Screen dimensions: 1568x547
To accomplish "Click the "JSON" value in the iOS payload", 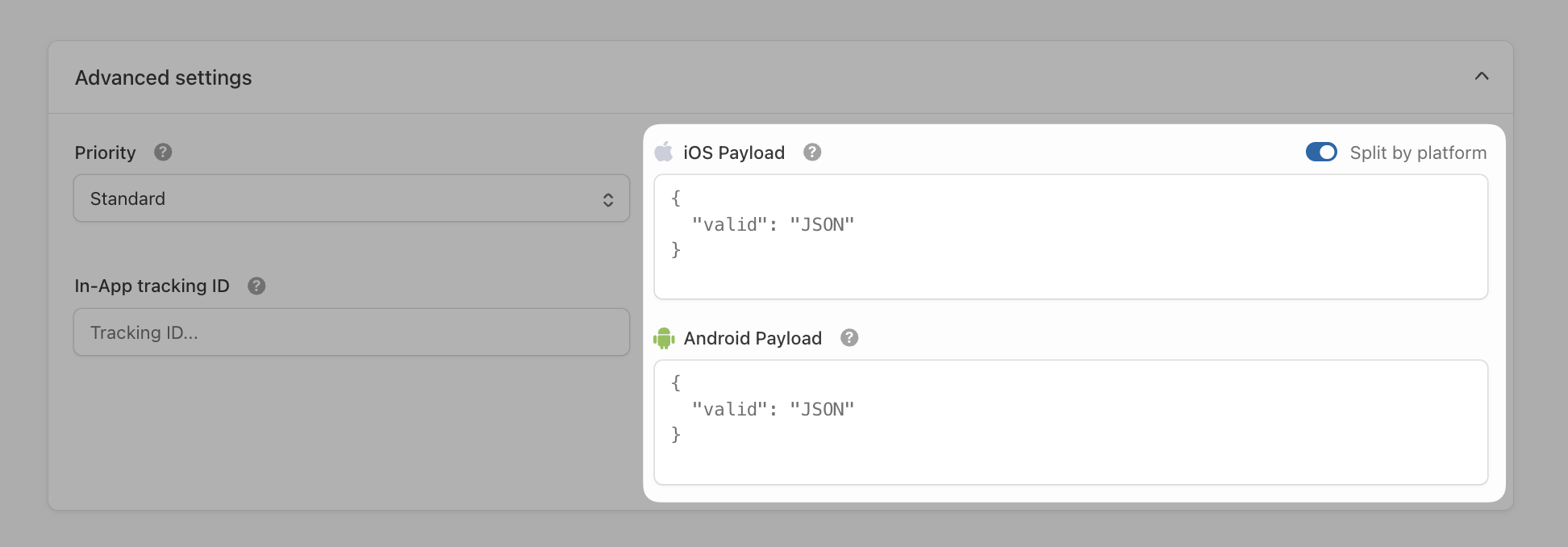I will click(x=821, y=224).
